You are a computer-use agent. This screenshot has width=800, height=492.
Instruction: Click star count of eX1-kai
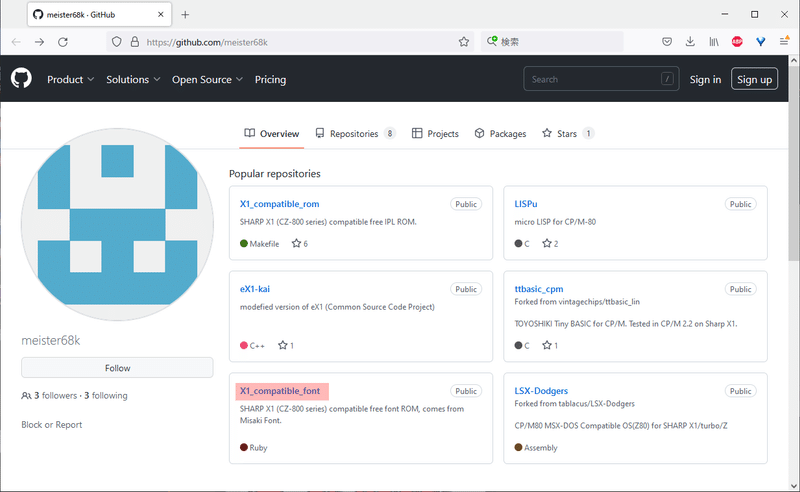pyautogui.click(x=286, y=346)
